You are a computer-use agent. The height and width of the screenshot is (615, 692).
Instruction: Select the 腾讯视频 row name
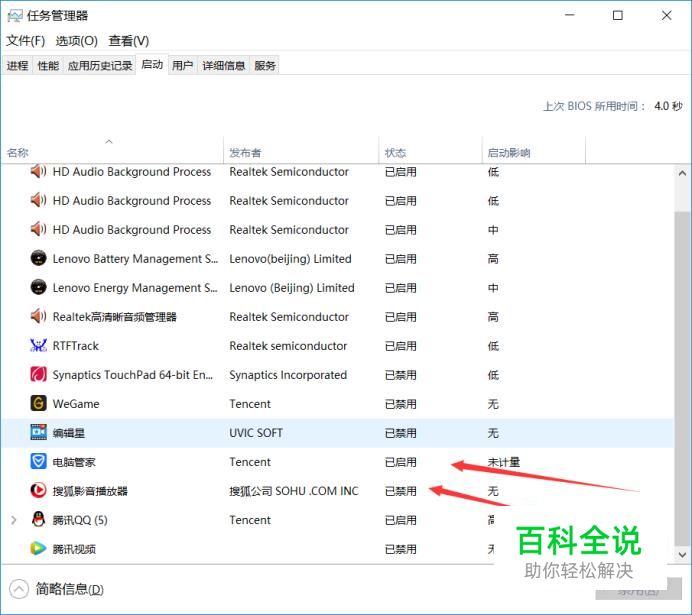click(74, 549)
